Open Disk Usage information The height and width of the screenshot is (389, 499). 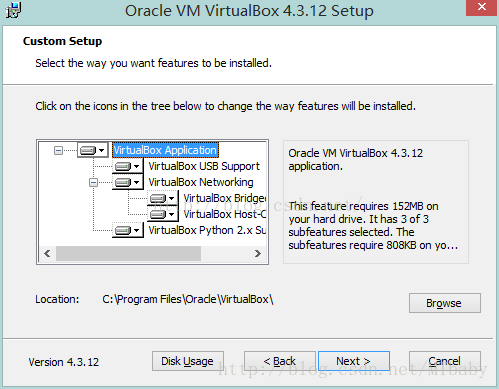coord(188,361)
